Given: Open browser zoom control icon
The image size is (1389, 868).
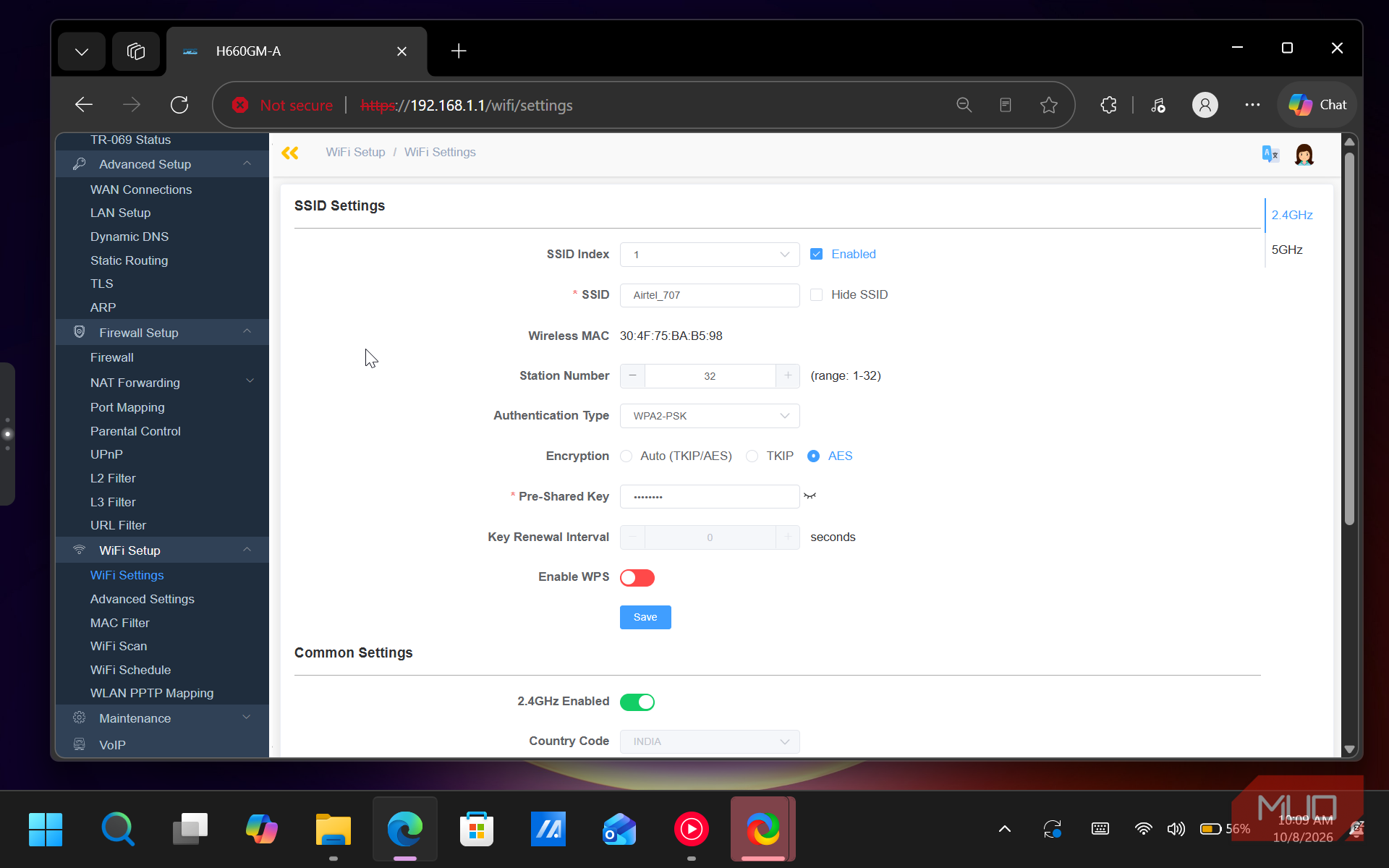Looking at the screenshot, I should click(964, 105).
